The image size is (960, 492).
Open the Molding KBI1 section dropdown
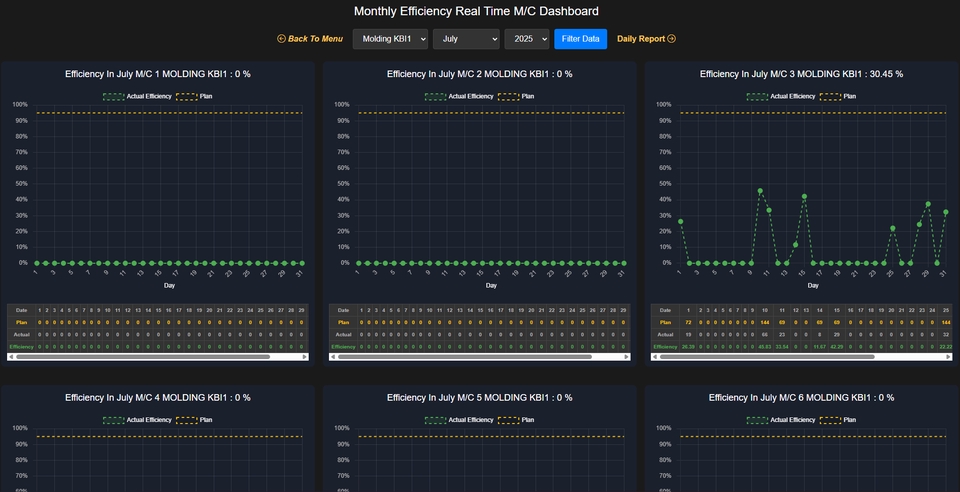(x=390, y=39)
